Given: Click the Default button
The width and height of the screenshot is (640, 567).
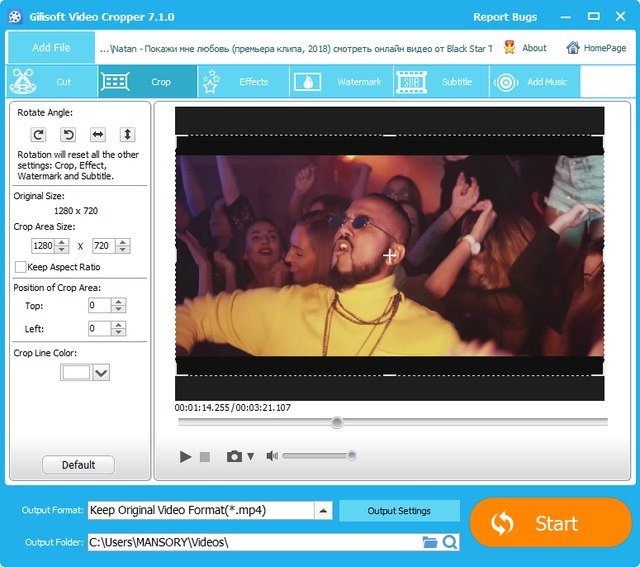Looking at the screenshot, I should (x=78, y=465).
